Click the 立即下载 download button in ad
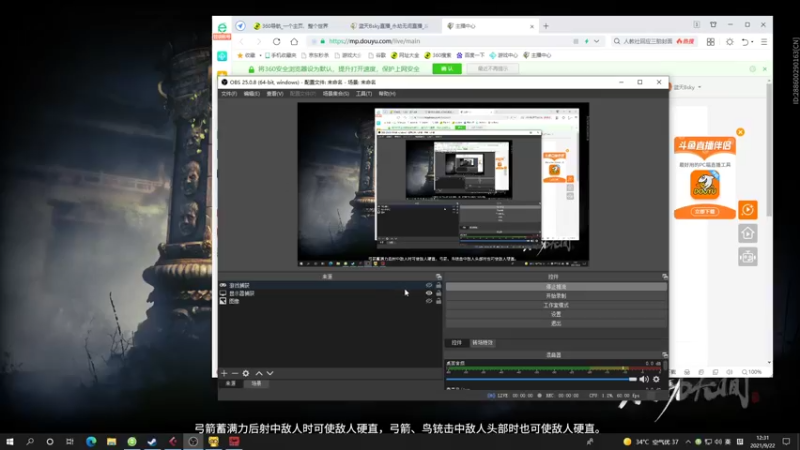The height and width of the screenshot is (450, 800). [705, 211]
